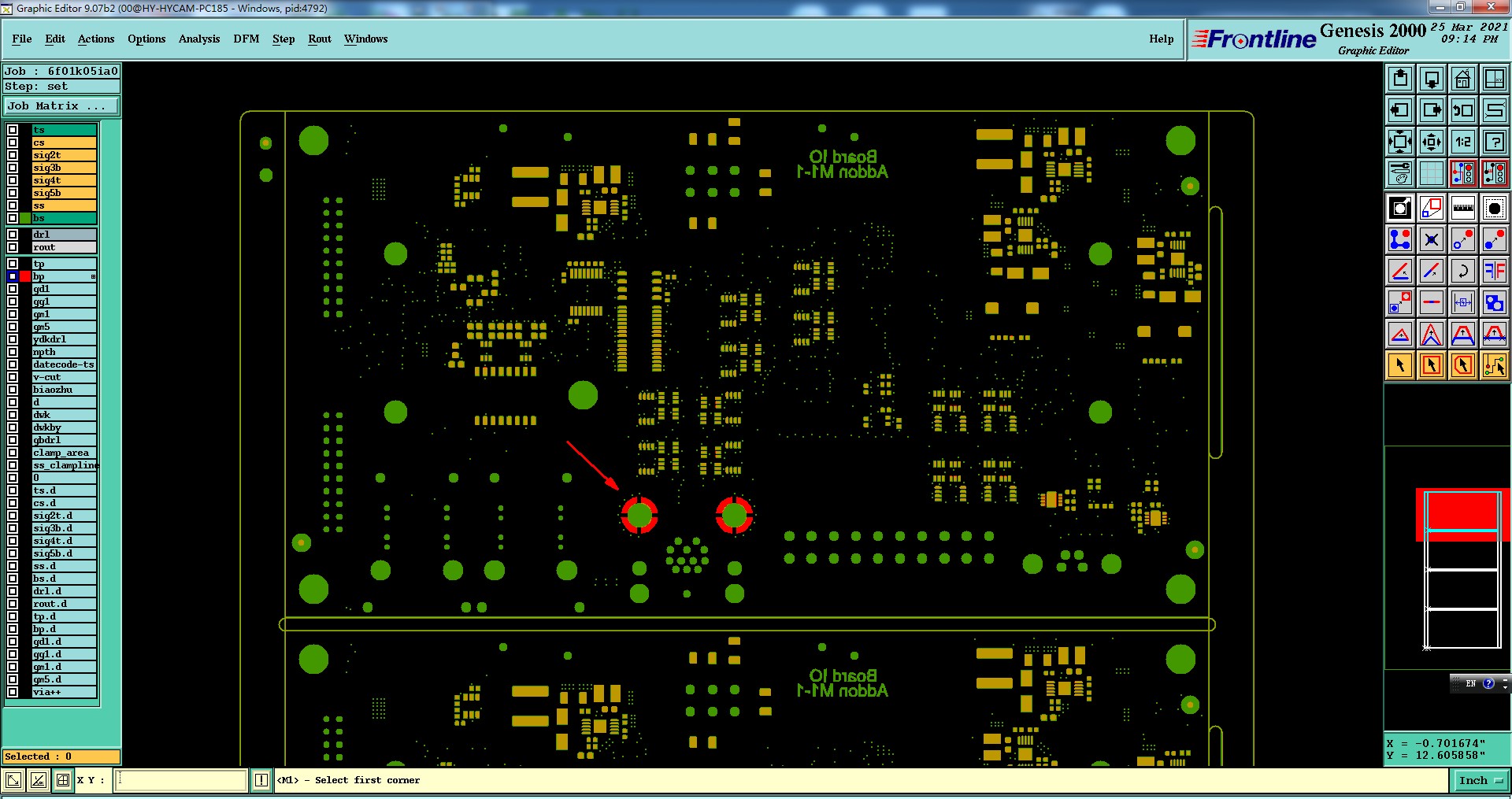Click the dotted frame octagon icon
The height and width of the screenshot is (799, 1512).
[1495, 208]
